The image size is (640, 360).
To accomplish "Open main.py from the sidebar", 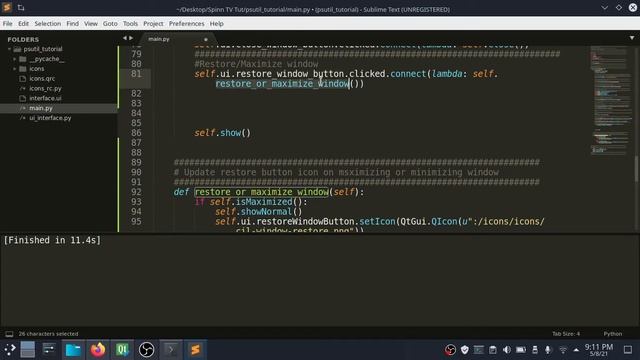I will [x=41, y=108].
